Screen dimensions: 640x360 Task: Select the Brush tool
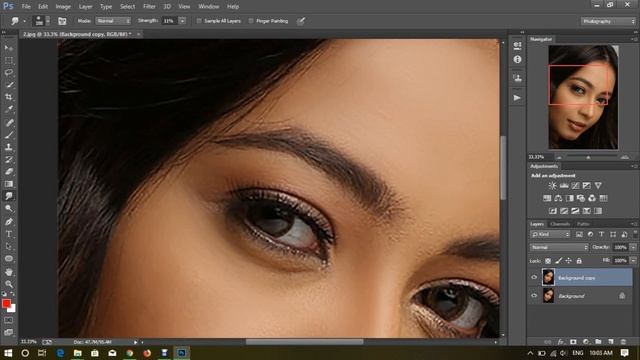pos(9,135)
